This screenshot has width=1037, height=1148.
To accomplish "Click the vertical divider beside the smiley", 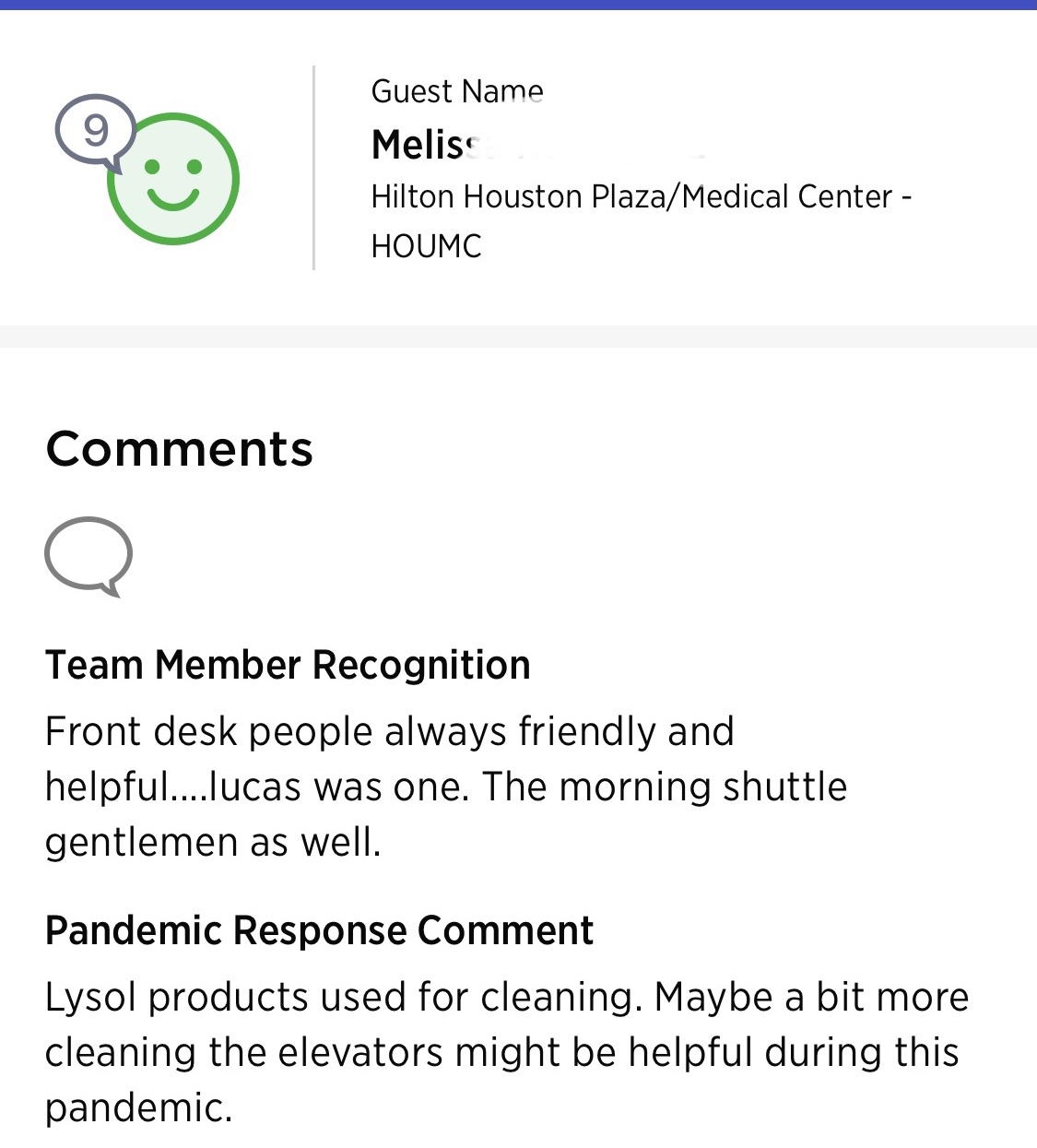I will 314,168.
